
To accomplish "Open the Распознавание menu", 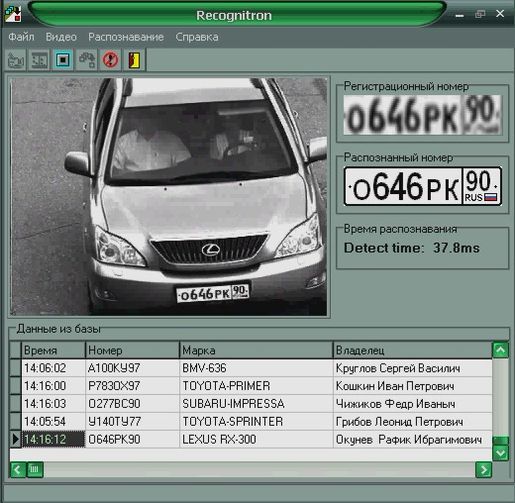I will click(x=126, y=37).
